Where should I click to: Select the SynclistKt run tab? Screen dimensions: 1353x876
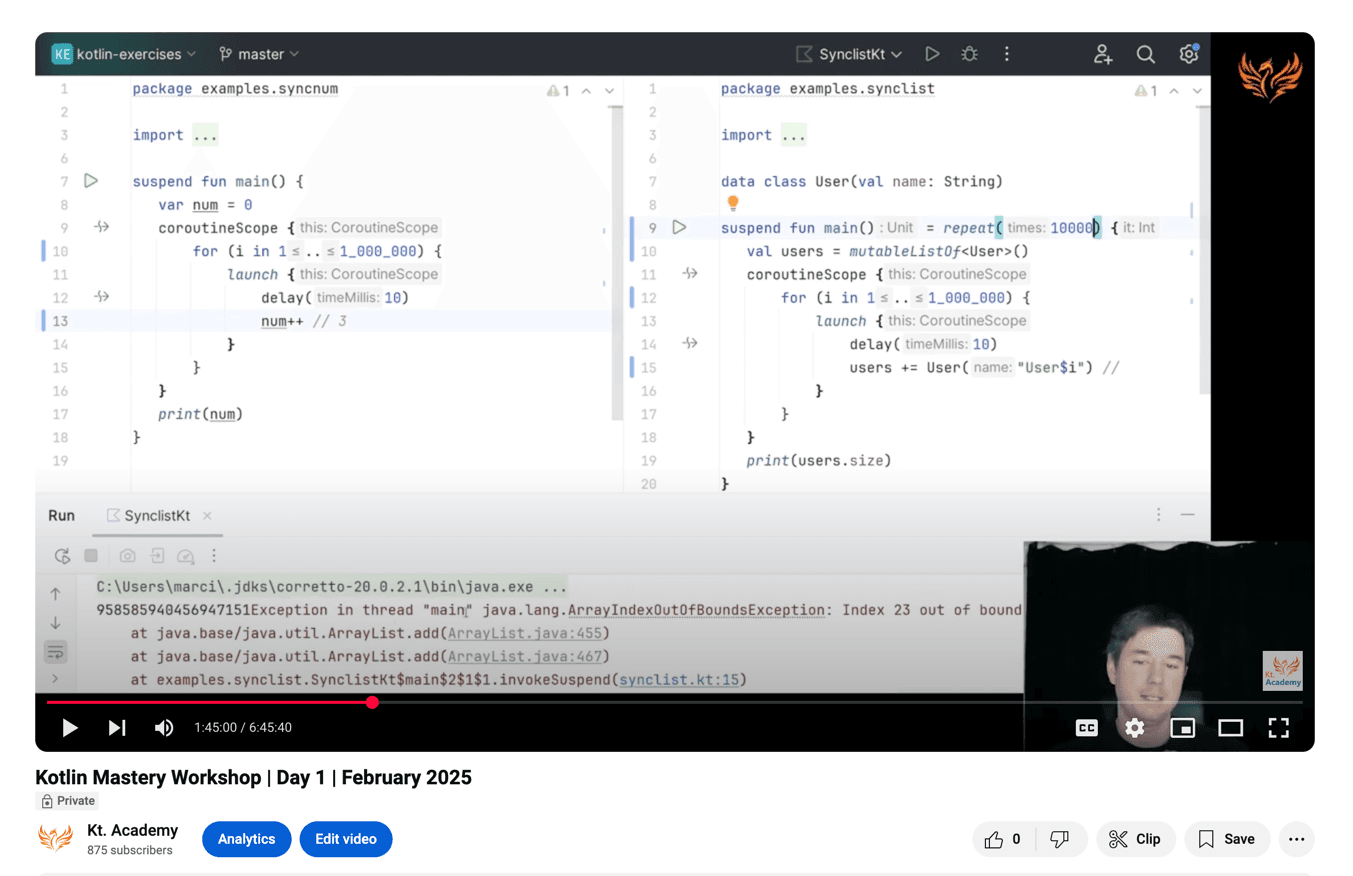[157, 516]
